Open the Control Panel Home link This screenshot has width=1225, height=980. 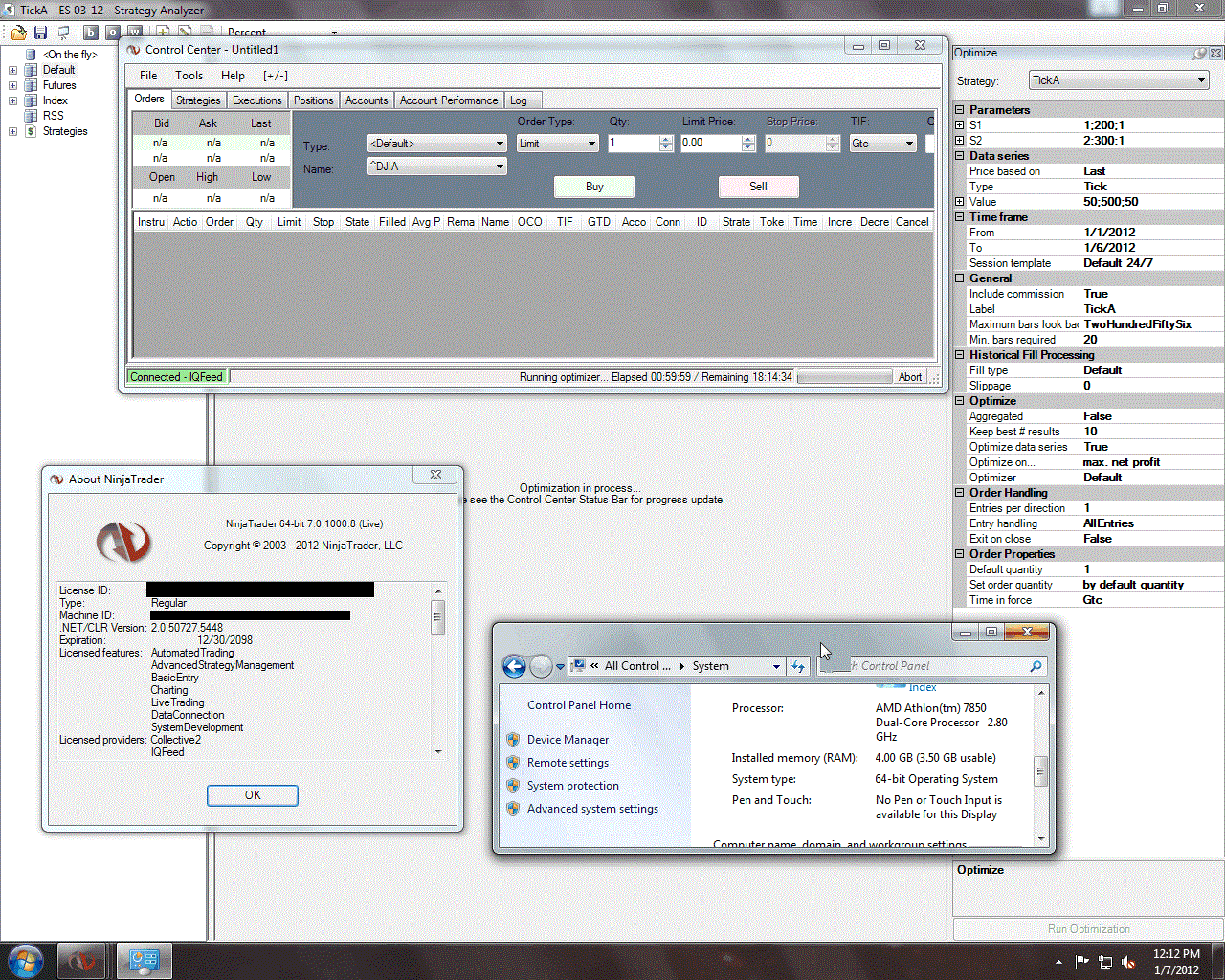tap(579, 705)
